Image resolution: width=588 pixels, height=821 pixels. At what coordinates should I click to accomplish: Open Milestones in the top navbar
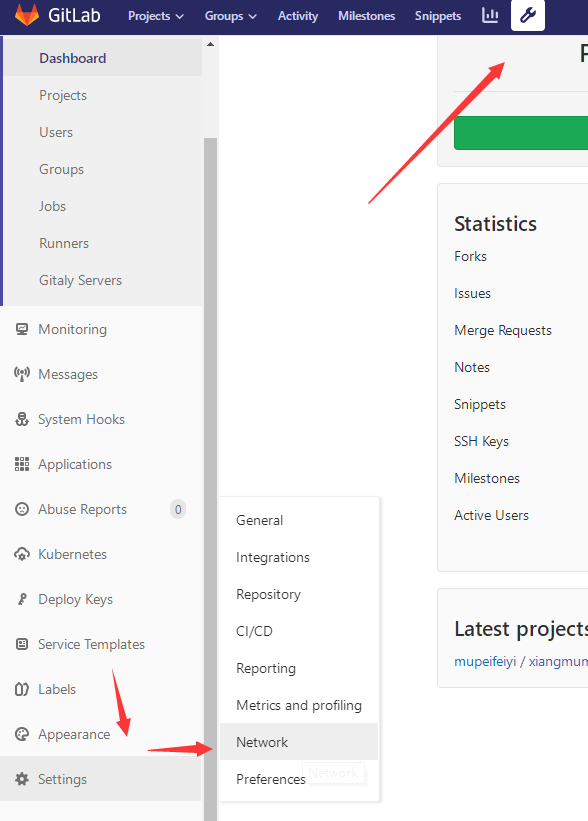(367, 16)
